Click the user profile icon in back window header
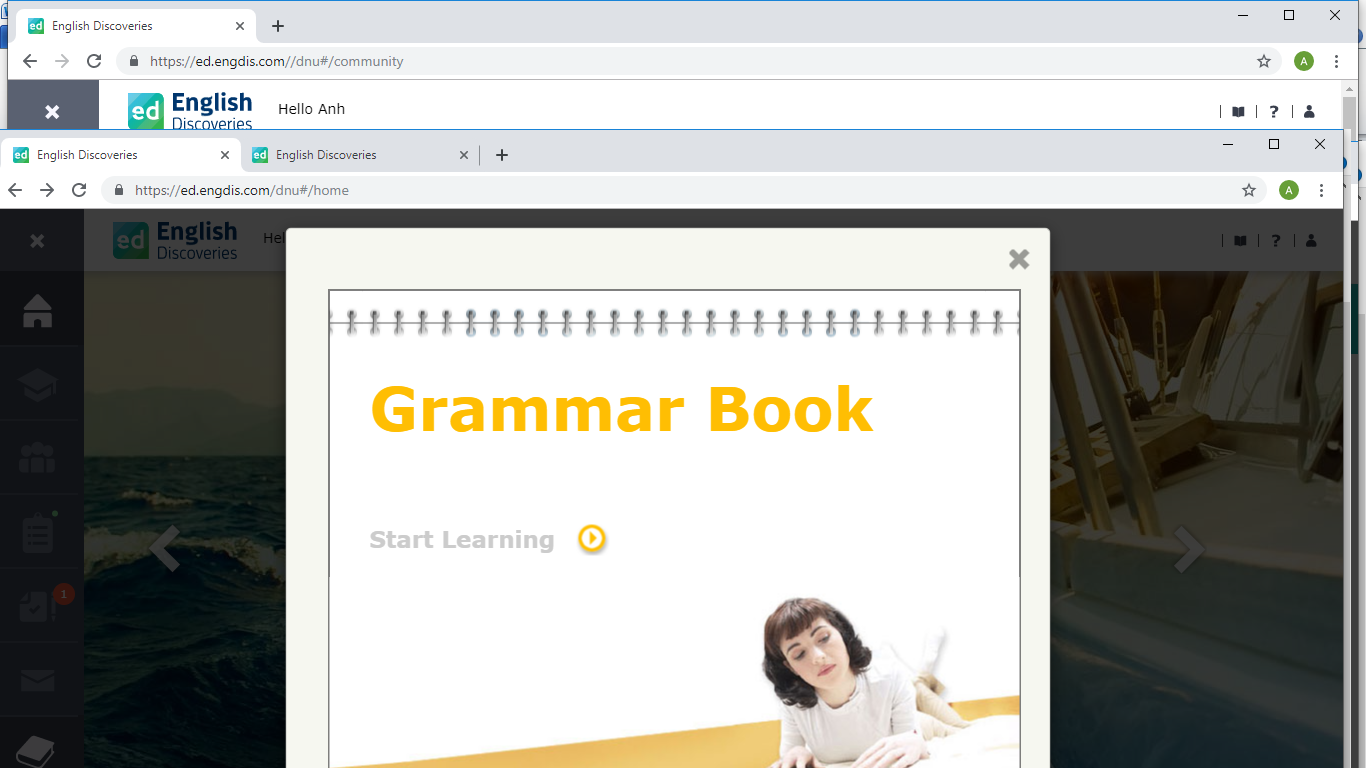This screenshot has height=768, width=1366. [x=1309, y=112]
